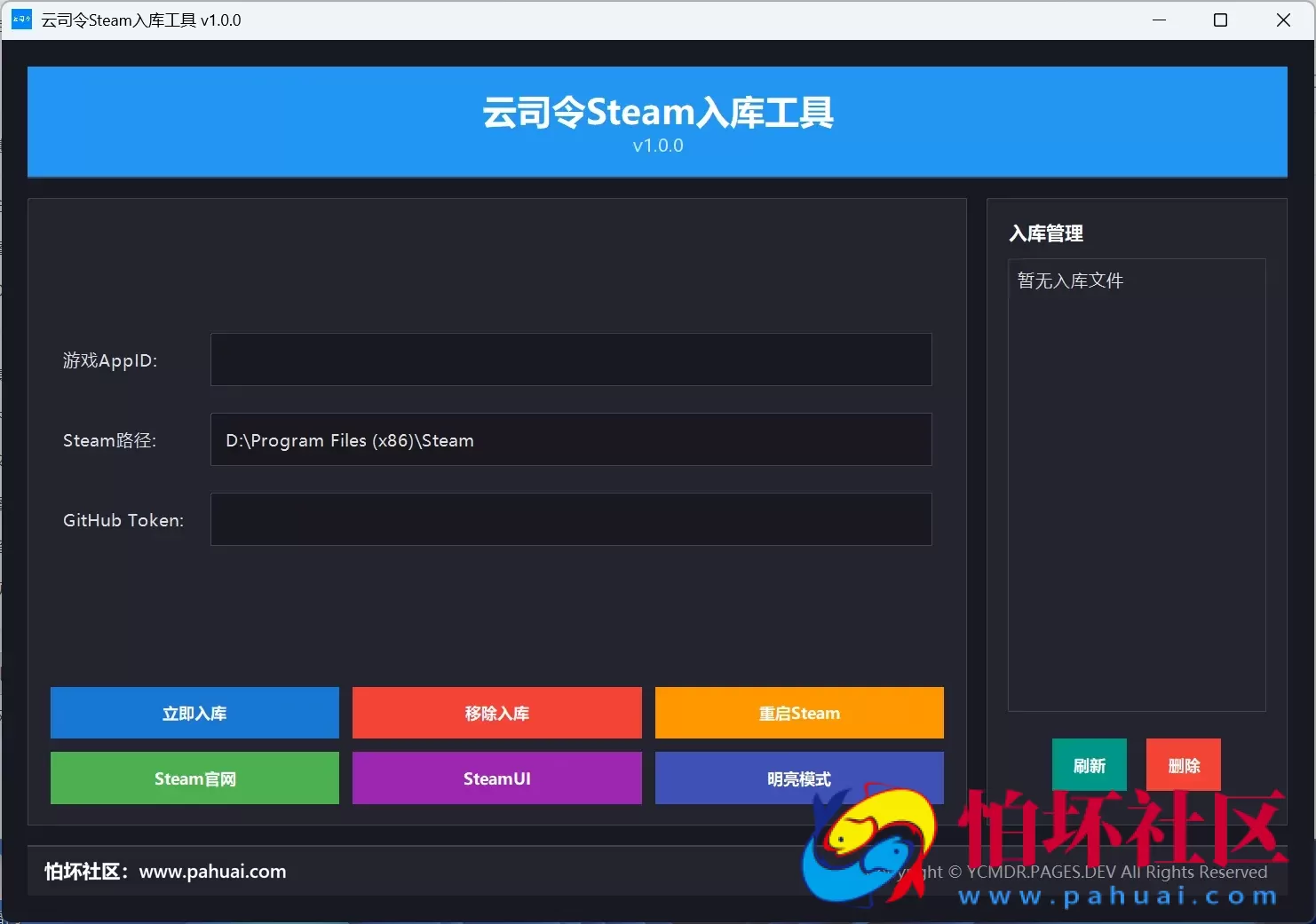Click the v1.0.0 version label
The width and height of the screenshot is (1316, 924).
tap(657, 145)
